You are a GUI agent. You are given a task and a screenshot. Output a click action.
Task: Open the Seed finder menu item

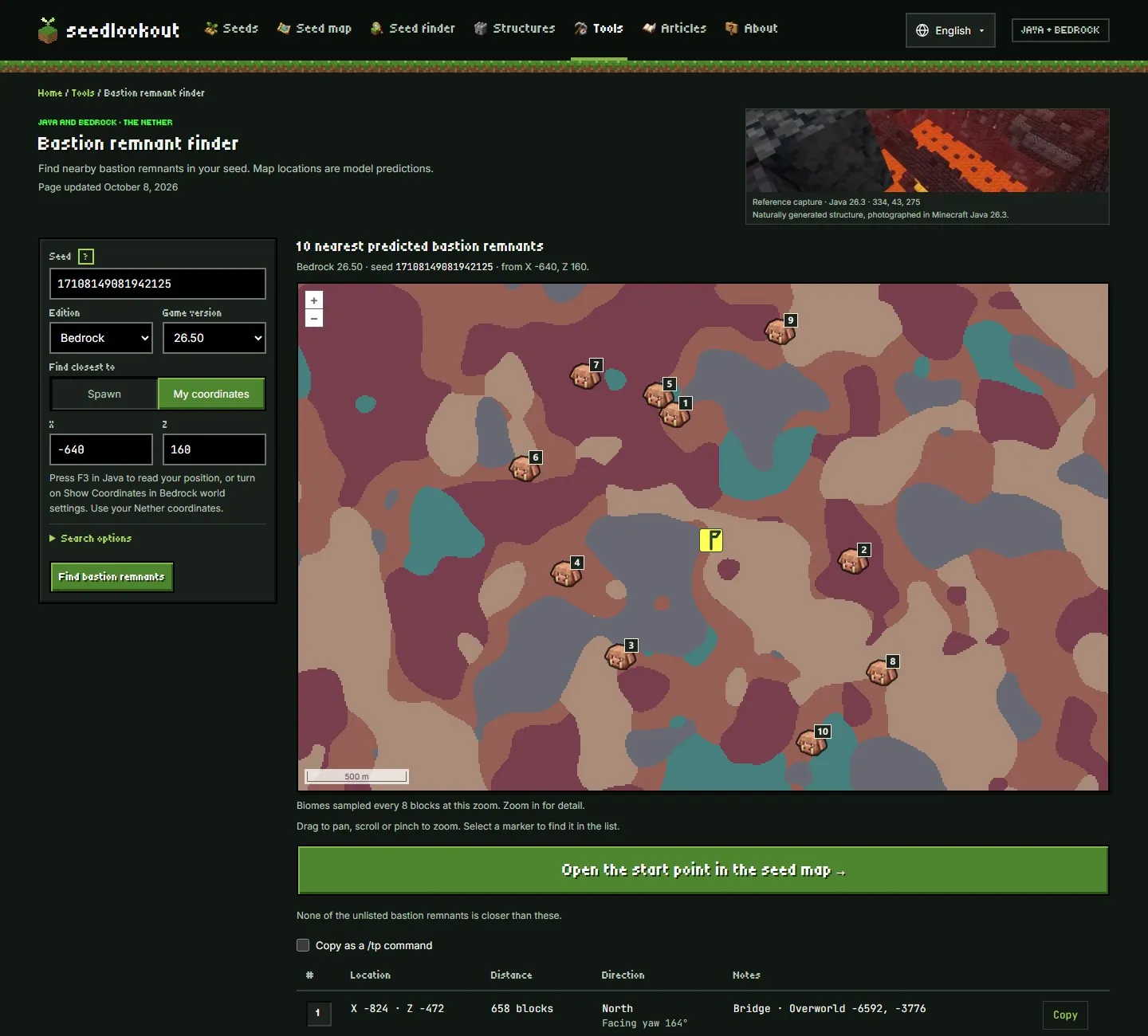[413, 29]
